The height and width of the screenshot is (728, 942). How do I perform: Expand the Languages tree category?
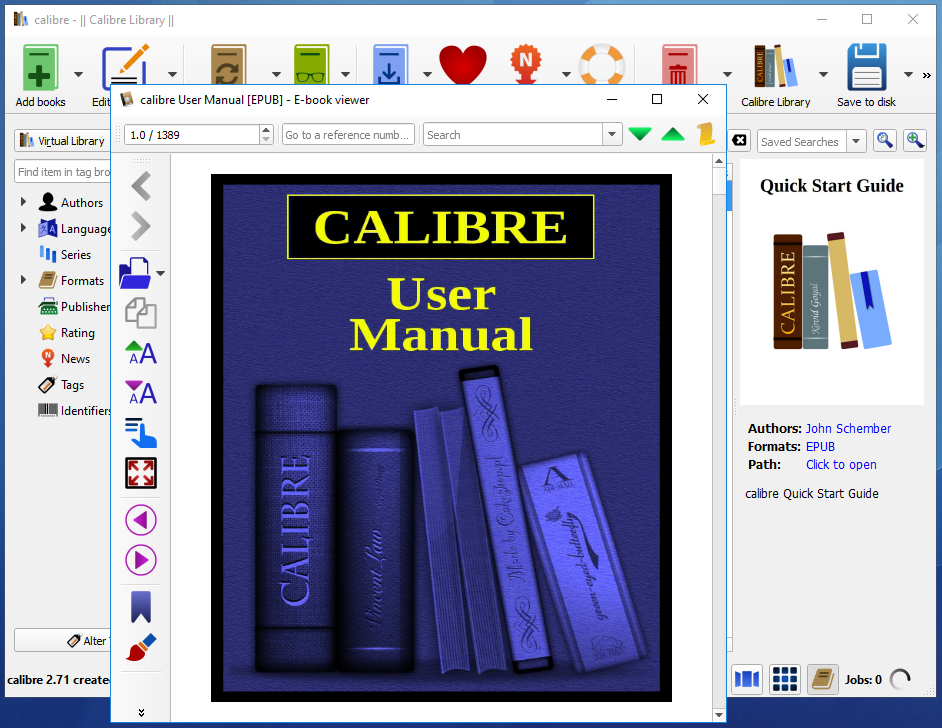[23, 228]
